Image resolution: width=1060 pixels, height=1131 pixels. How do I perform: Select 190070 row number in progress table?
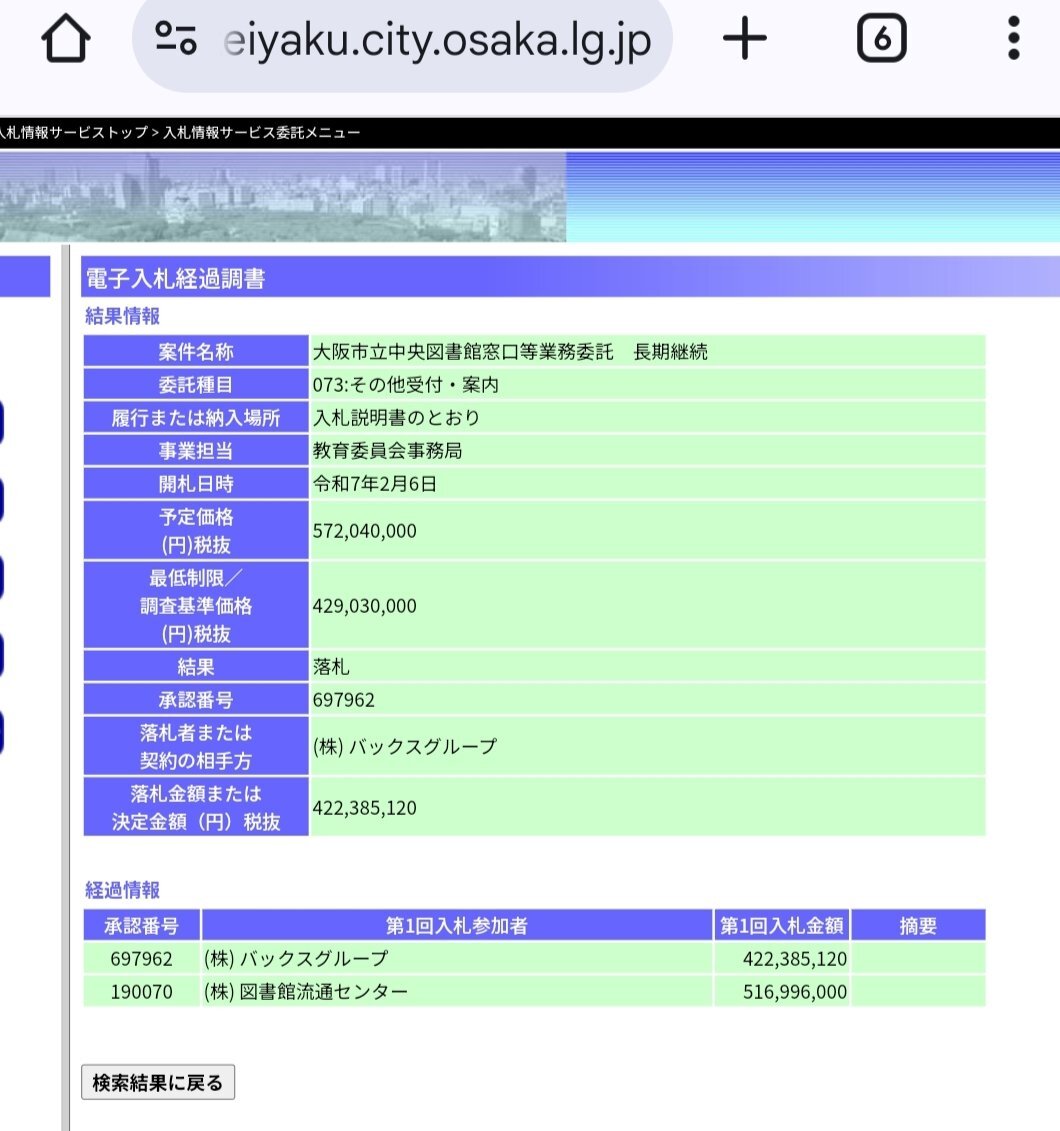[x=141, y=992]
